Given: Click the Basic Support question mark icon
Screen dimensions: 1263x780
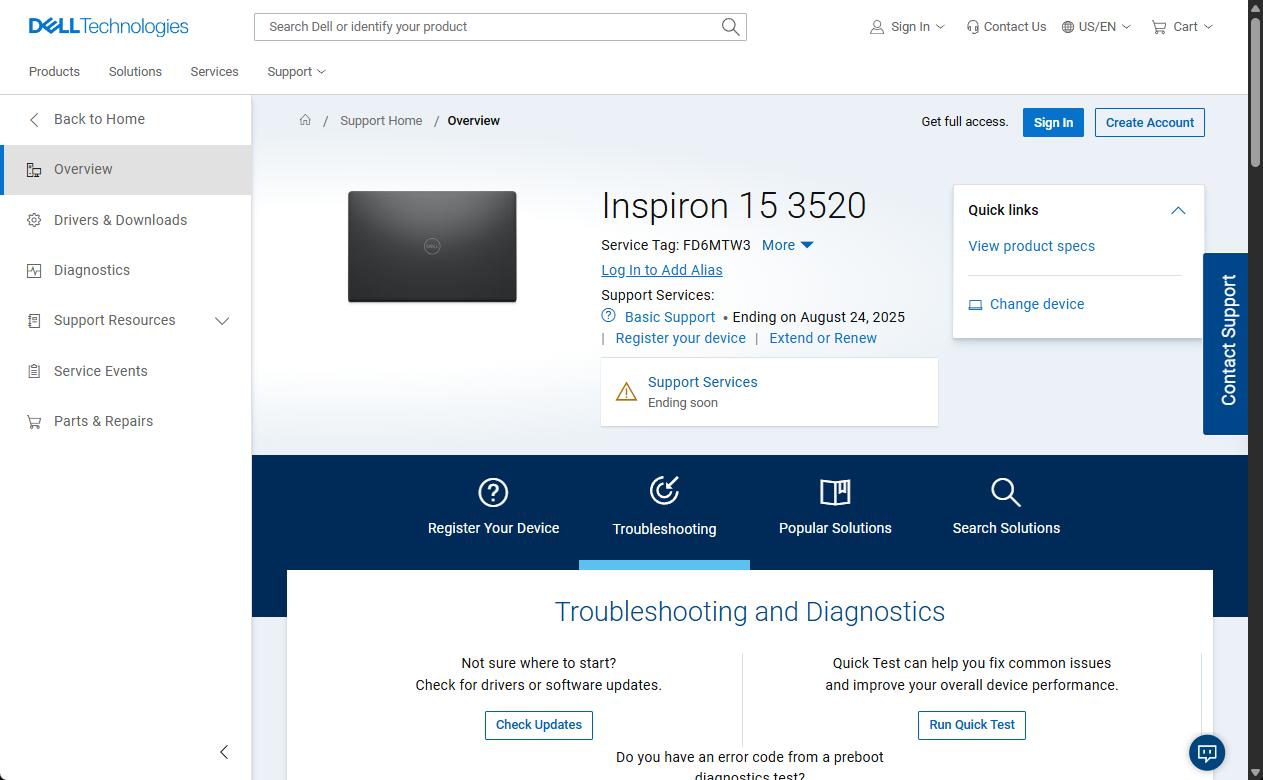Looking at the screenshot, I should [608, 316].
